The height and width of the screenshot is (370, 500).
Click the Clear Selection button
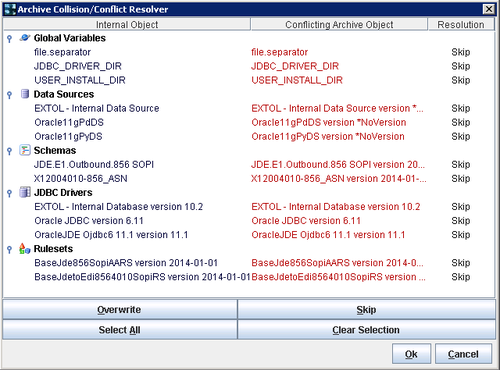pyautogui.click(x=366, y=330)
